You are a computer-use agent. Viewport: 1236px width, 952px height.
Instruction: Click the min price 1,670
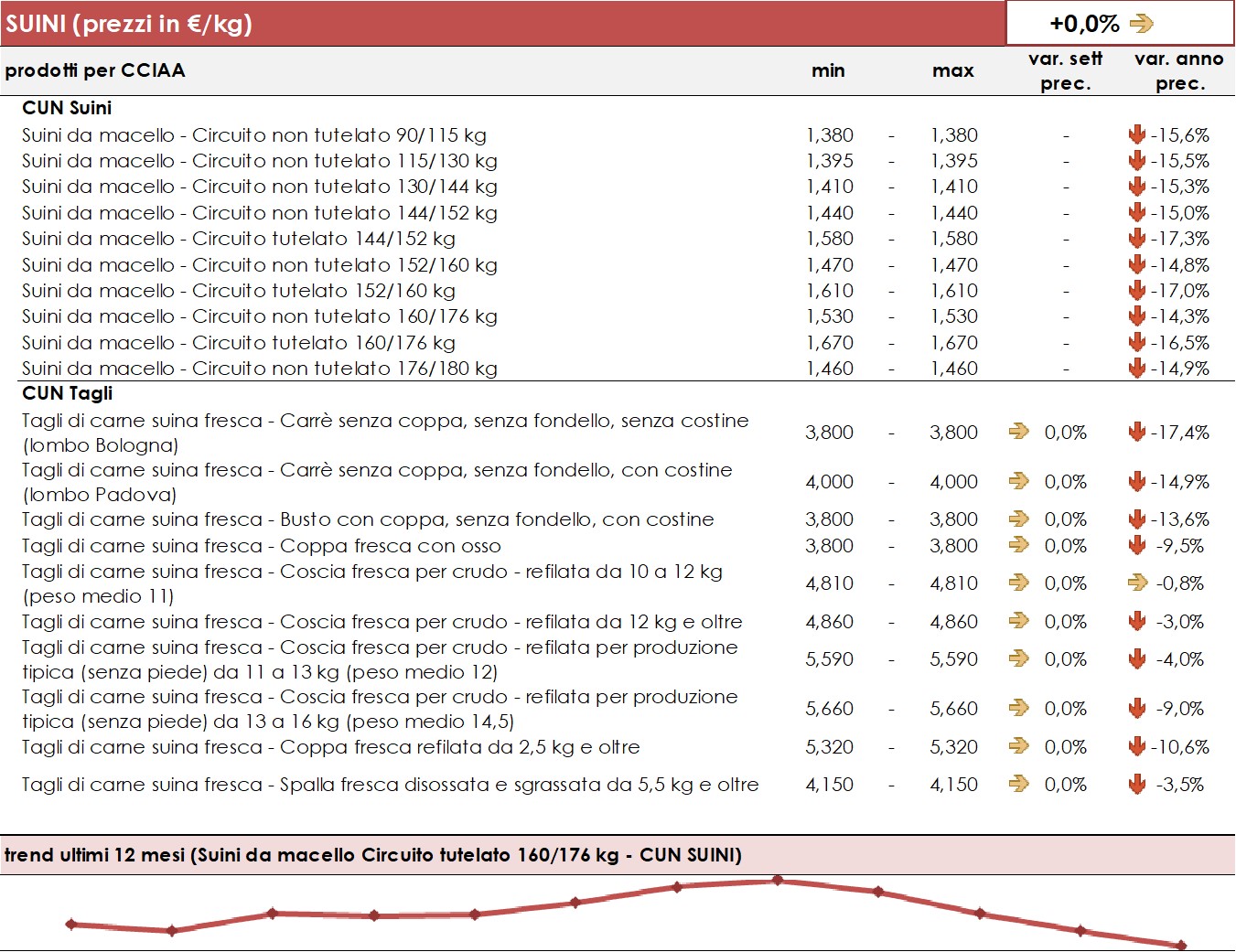tap(830, 343)
